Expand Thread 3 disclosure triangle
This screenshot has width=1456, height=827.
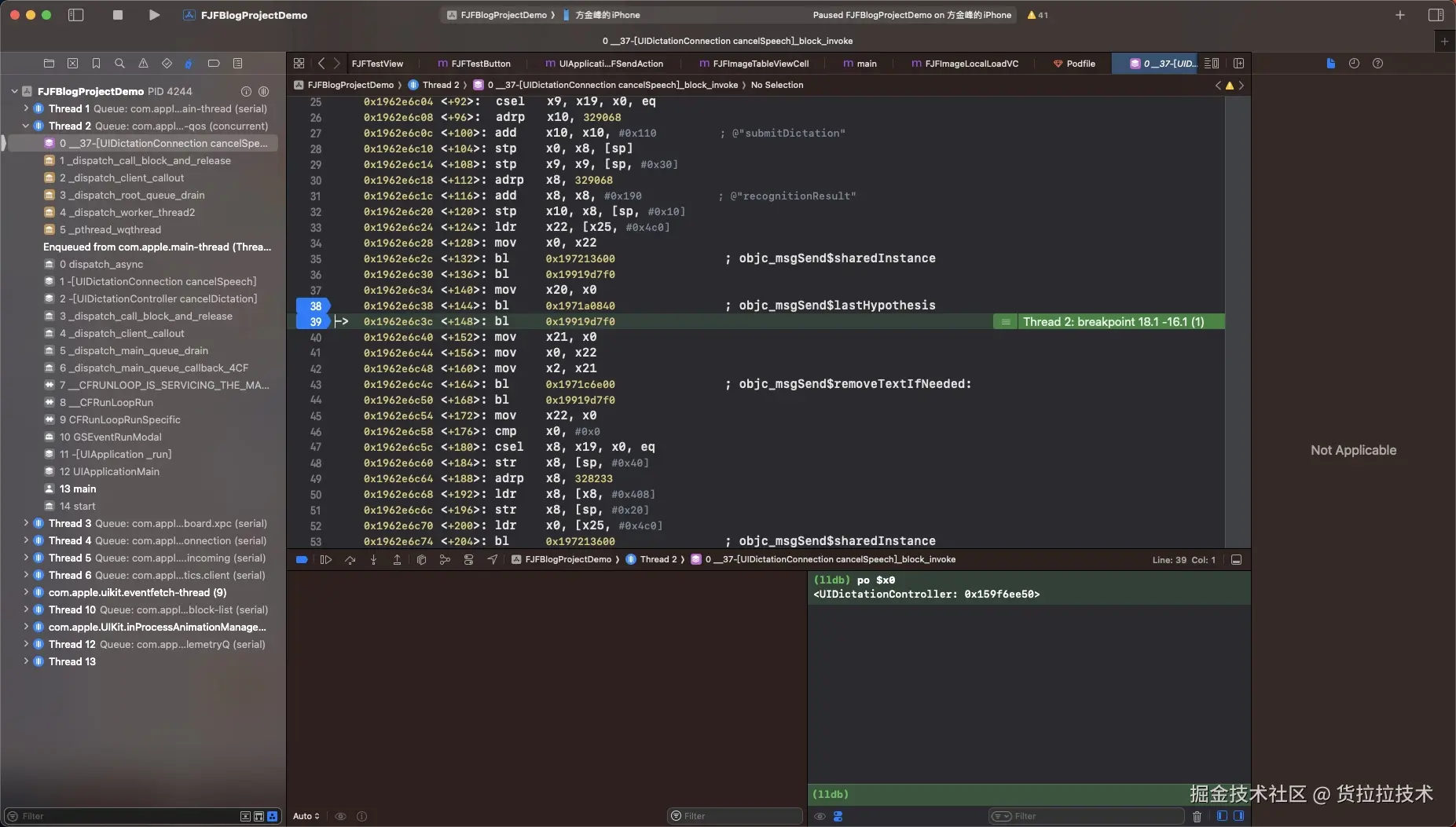[26, 523]
